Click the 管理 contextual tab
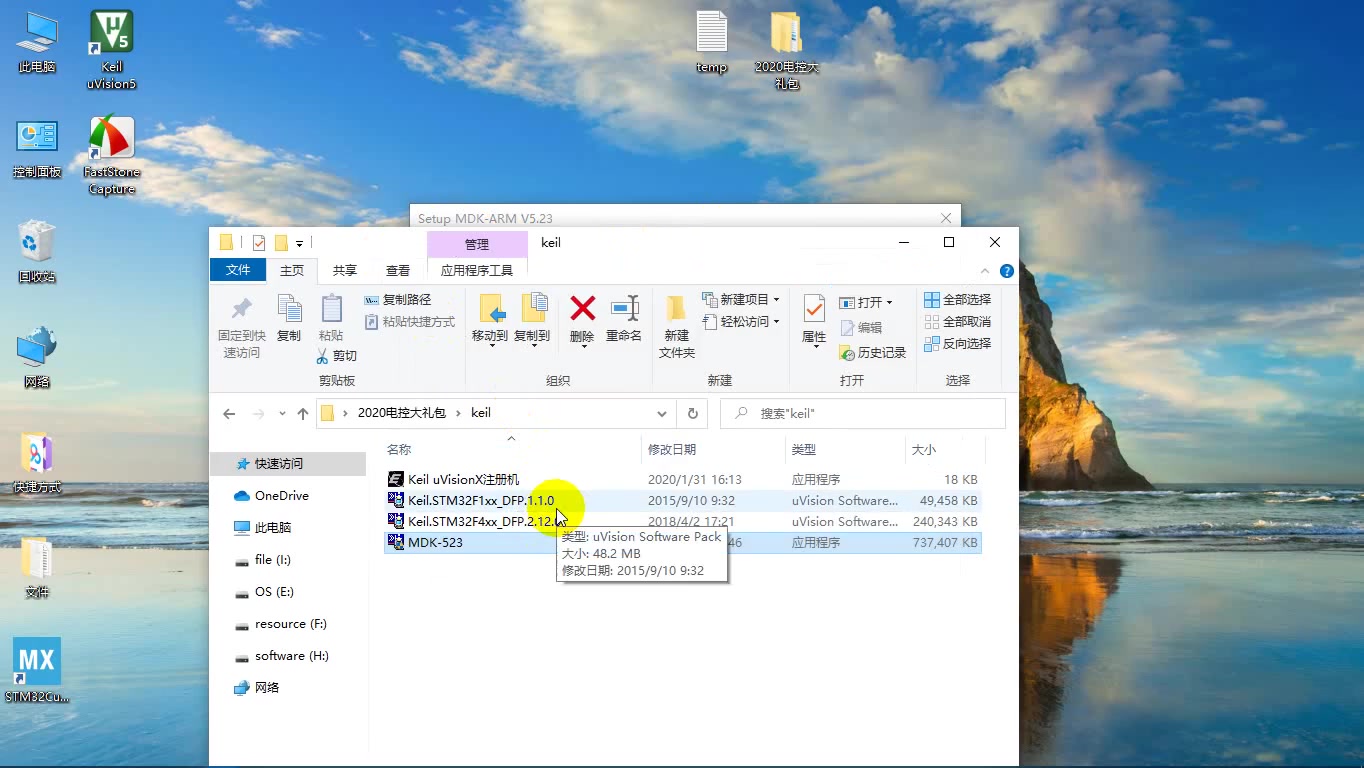 tap(477, 244)
